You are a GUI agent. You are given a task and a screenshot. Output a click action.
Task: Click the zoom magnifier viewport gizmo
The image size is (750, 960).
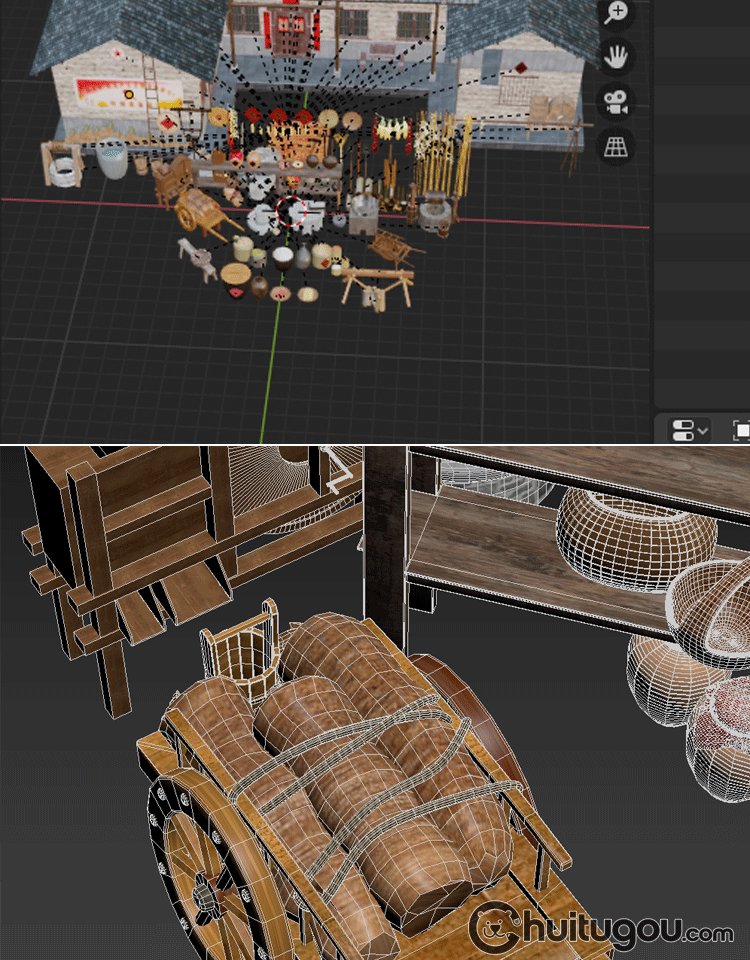[616, 12]
